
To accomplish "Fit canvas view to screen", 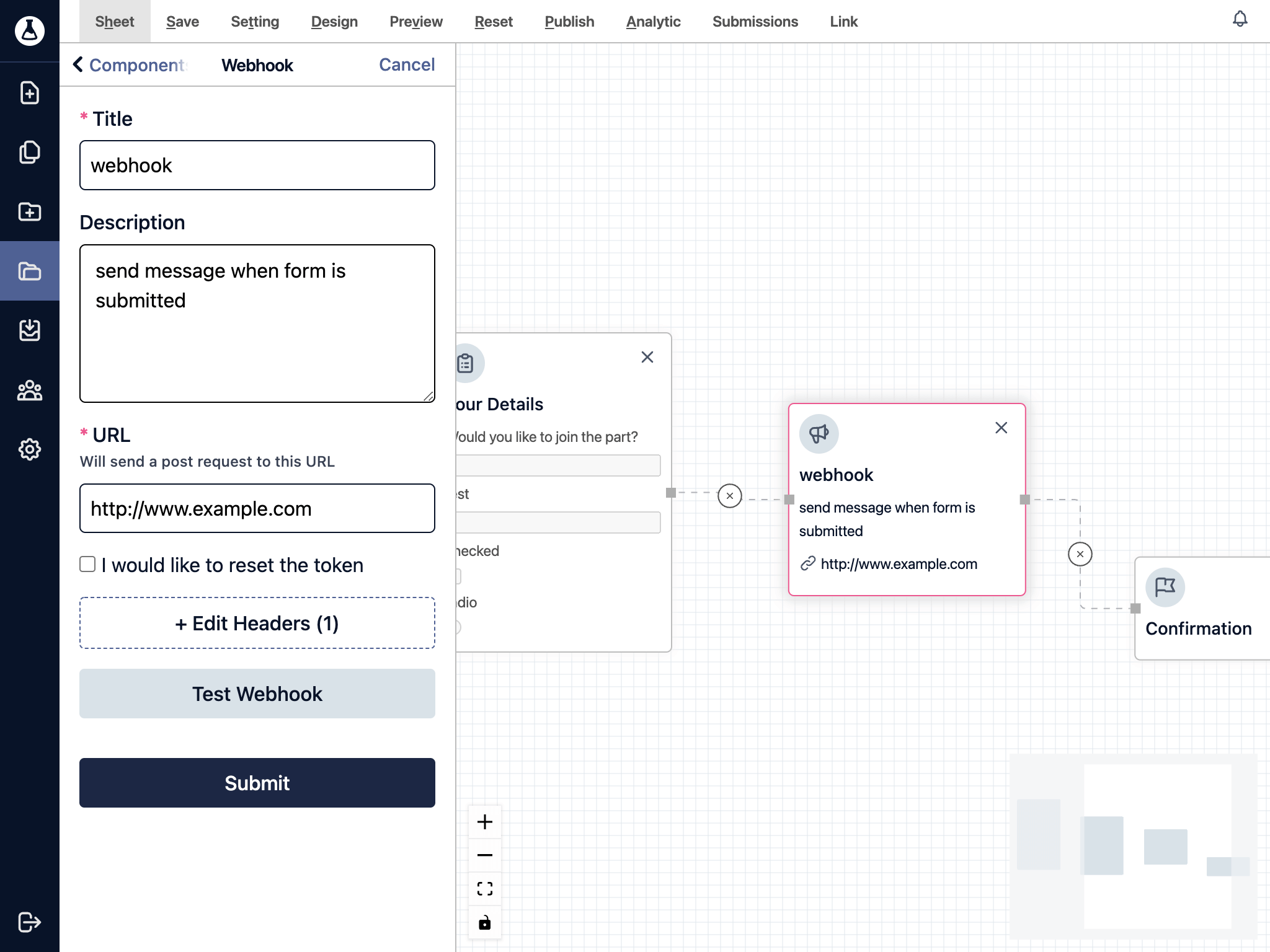I will [485, 889].
